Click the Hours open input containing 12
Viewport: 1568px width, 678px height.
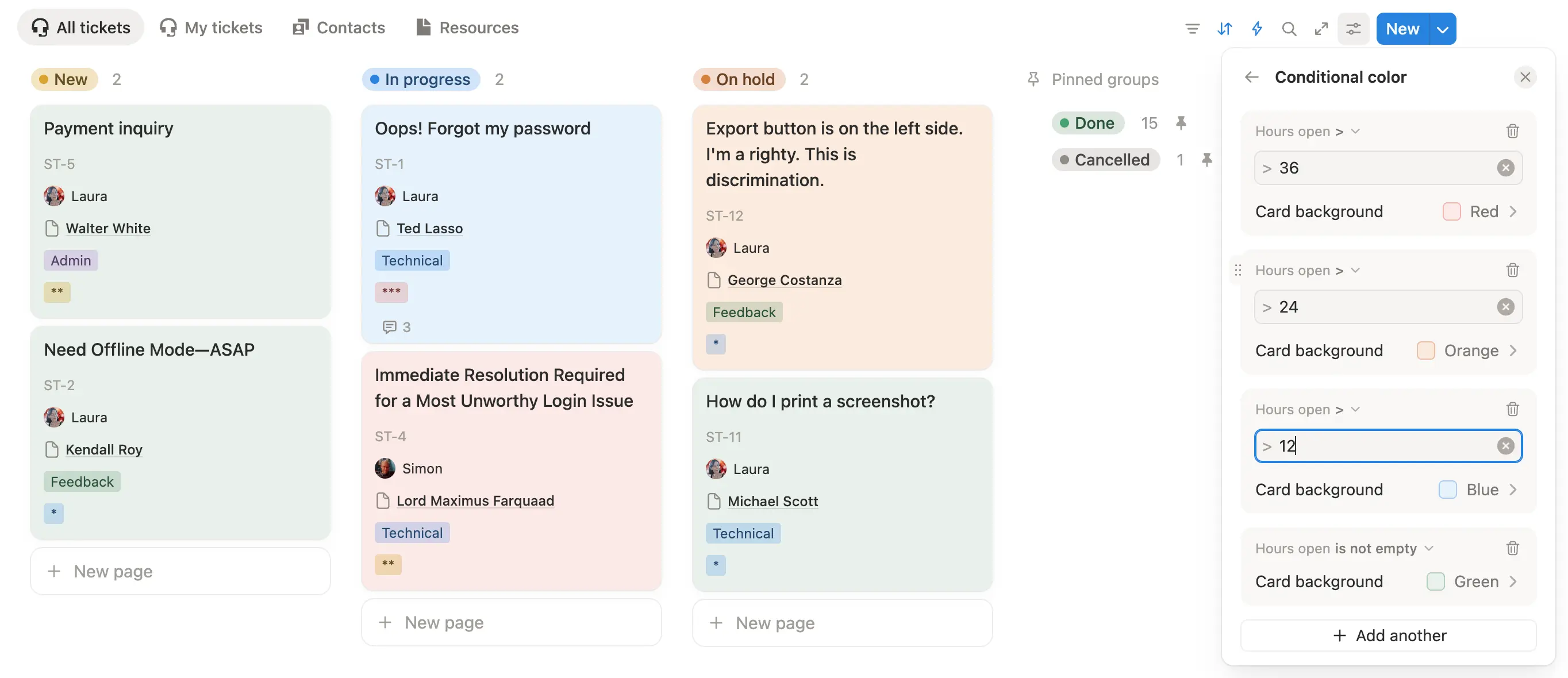1370,445
